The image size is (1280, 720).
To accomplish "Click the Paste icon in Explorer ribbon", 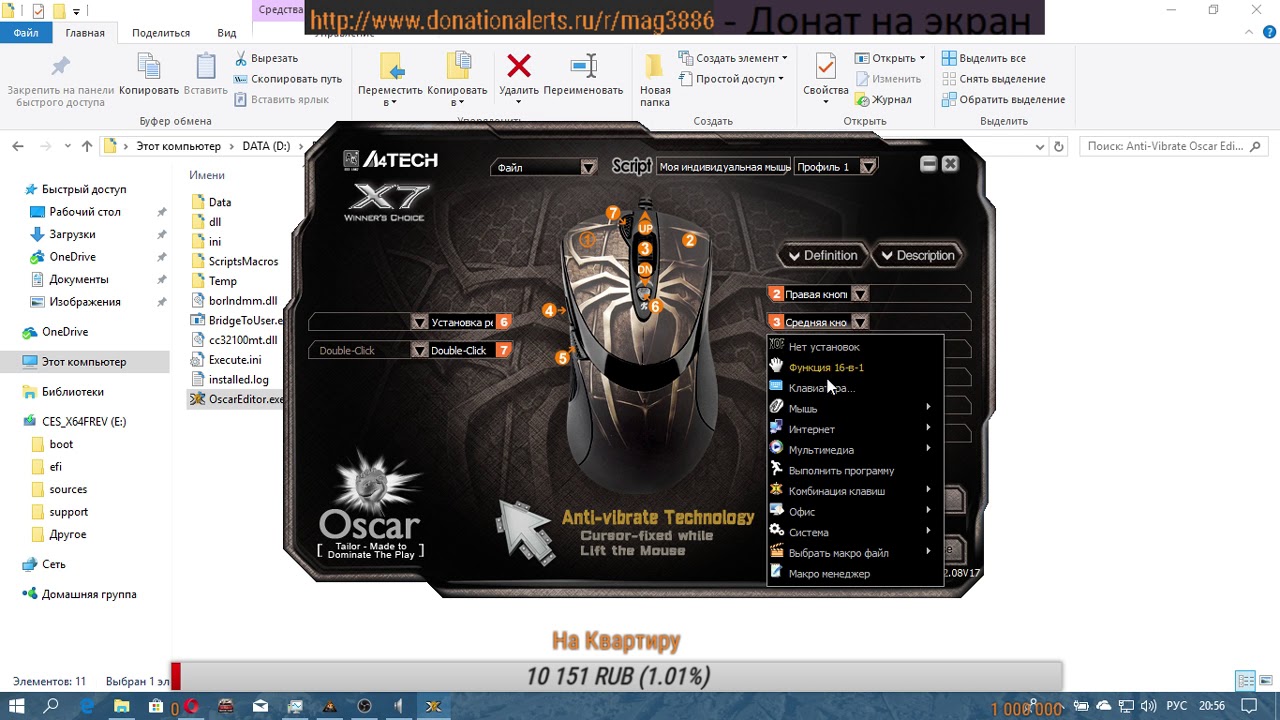I will pyautogui.click(x=205, y=66).
